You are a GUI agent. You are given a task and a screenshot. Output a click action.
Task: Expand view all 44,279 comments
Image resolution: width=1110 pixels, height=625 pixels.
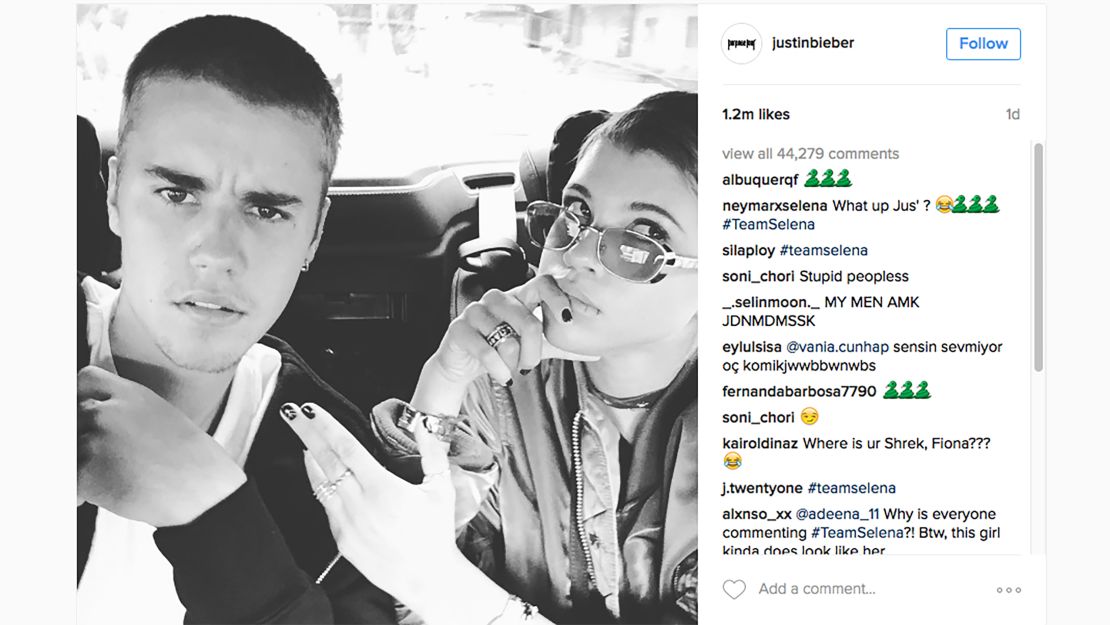(811, 154)
